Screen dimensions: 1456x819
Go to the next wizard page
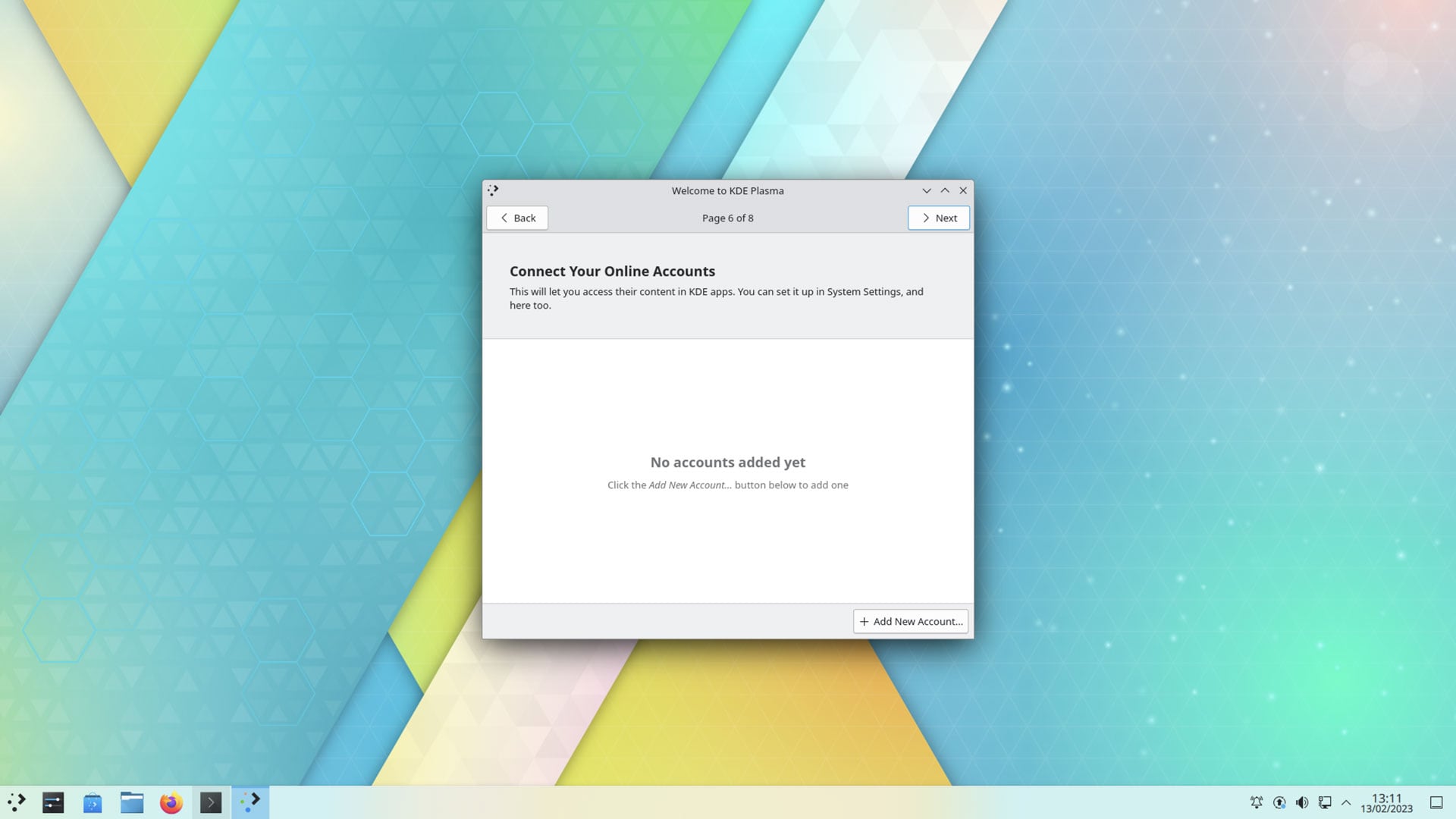(939, 218)
